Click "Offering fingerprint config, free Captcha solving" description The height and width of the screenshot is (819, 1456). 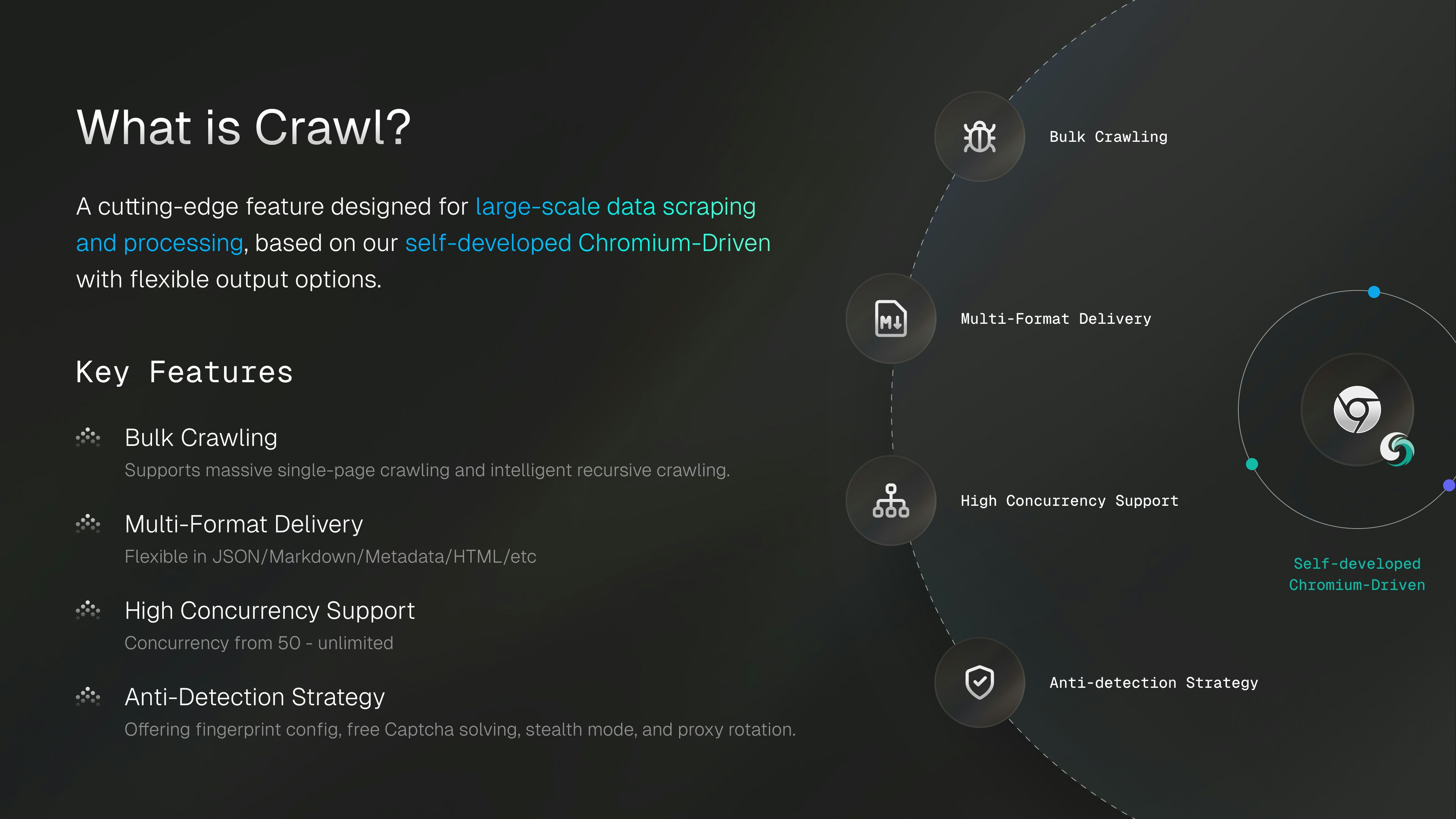(x=460, y=730)
